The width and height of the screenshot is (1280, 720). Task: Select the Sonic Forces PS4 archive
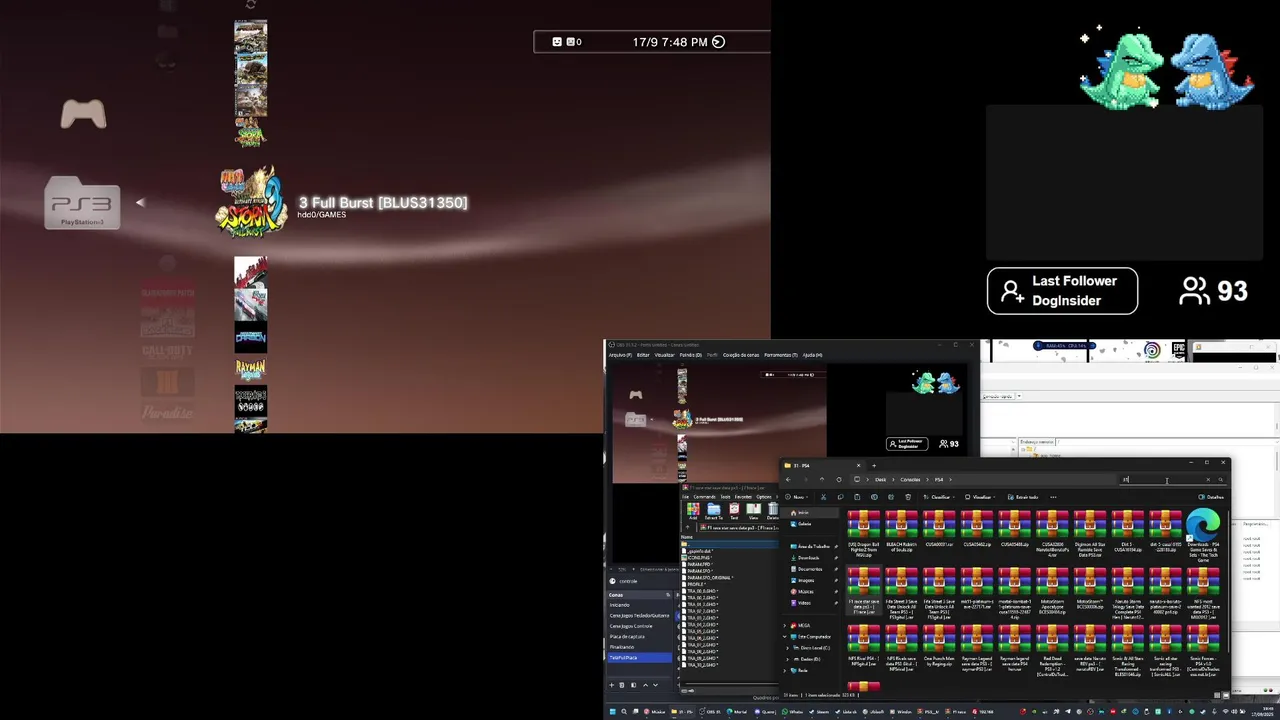tap(1203, 650)
